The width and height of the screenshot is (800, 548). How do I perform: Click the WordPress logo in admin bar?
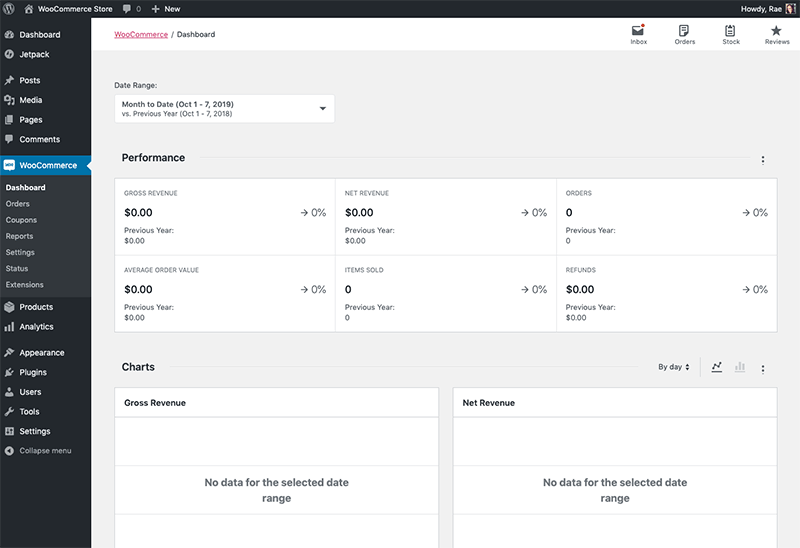(9, 9)
